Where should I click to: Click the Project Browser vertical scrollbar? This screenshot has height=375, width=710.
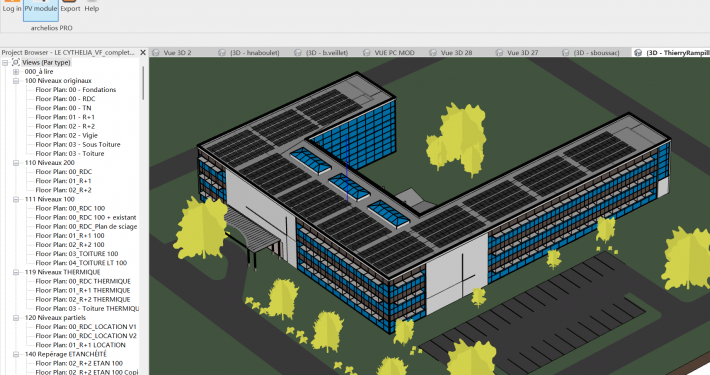144,83
